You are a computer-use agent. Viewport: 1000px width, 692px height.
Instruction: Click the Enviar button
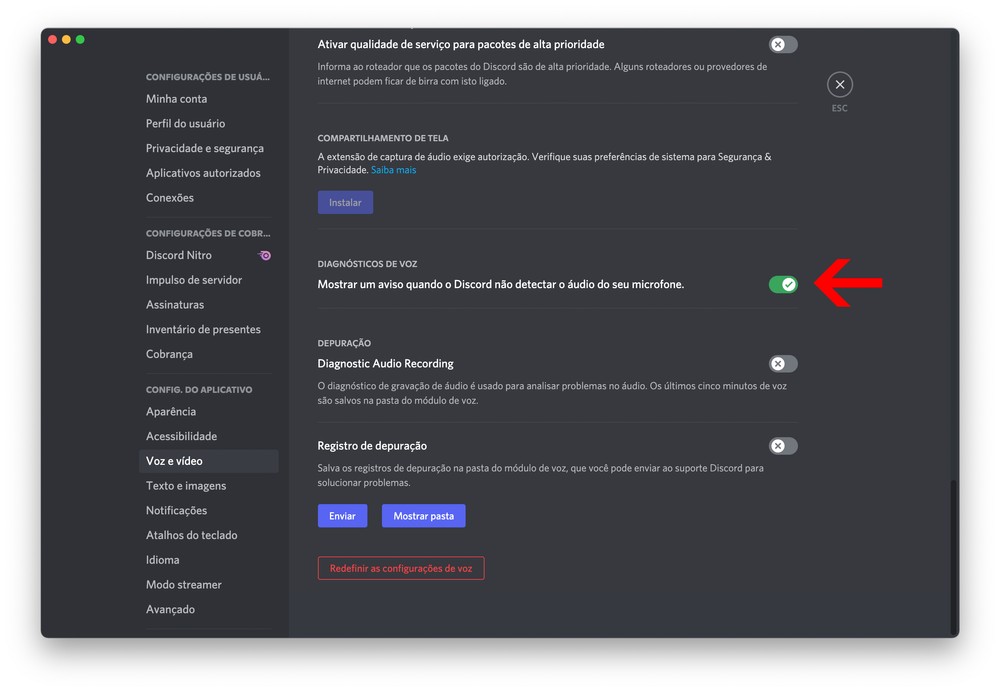342,516
